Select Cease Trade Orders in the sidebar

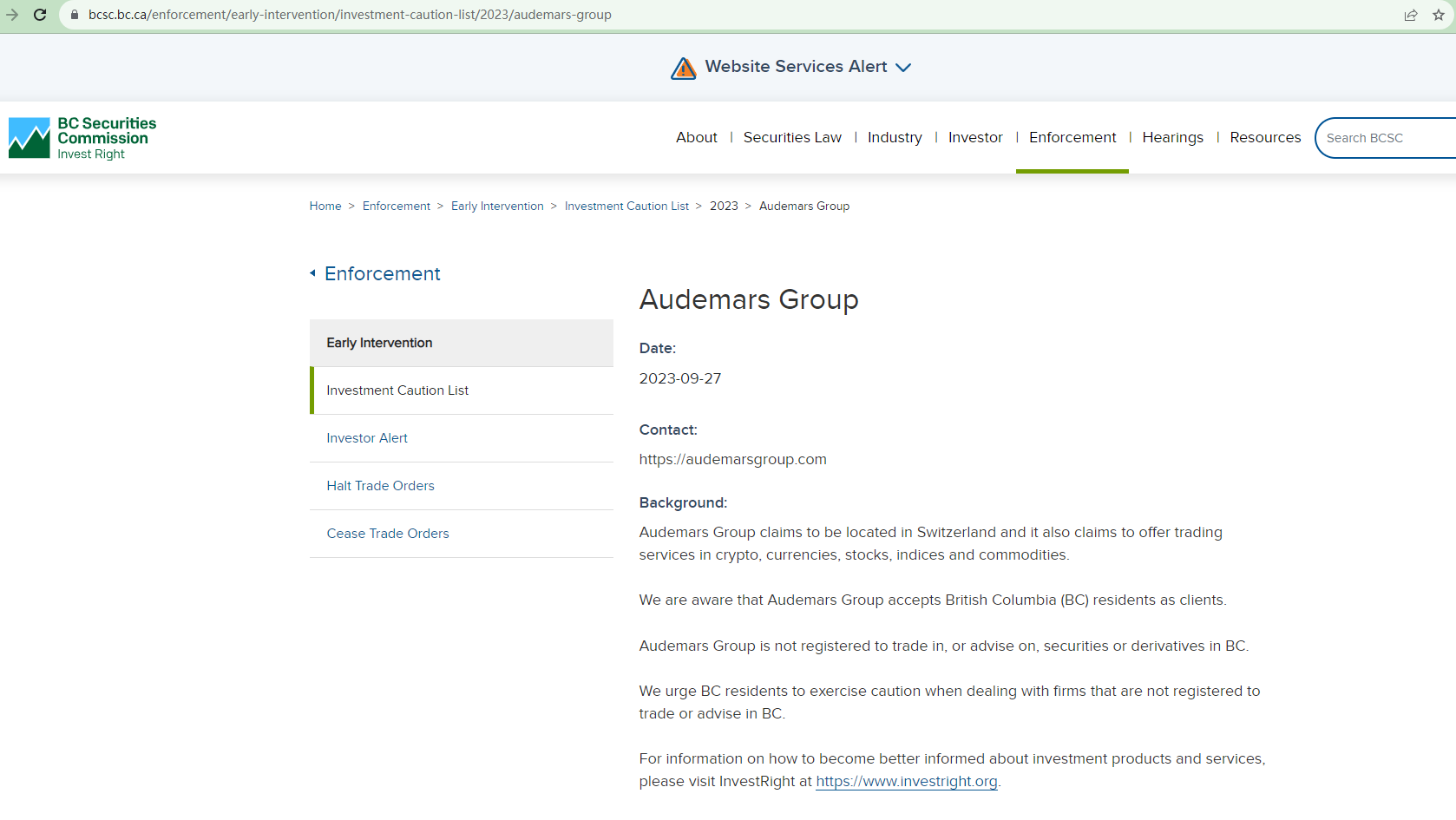[388, 533]
